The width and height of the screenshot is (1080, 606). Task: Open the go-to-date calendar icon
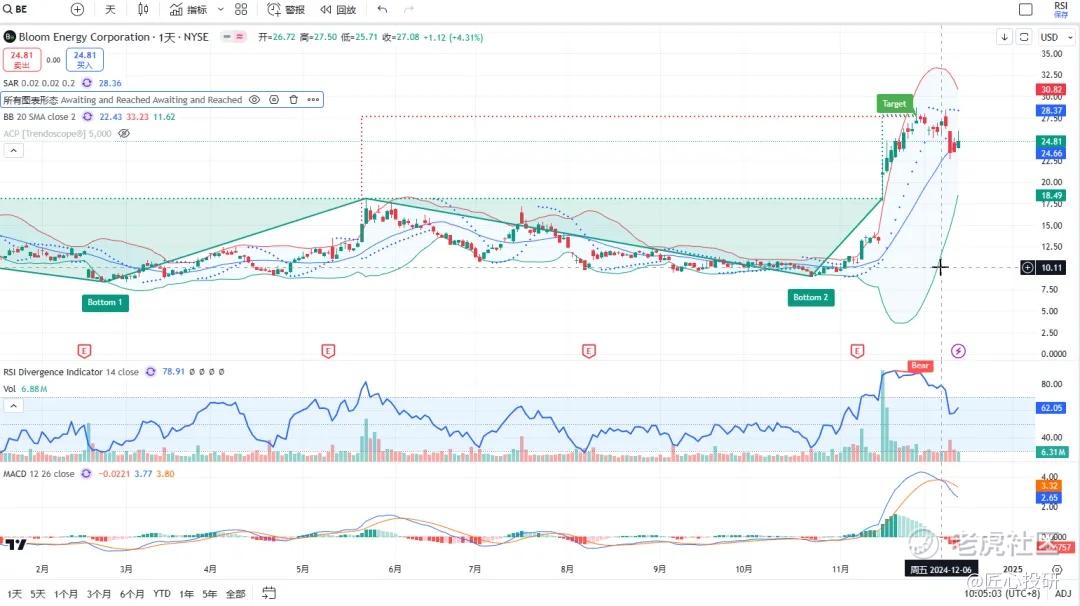click(x=269, y=593)
